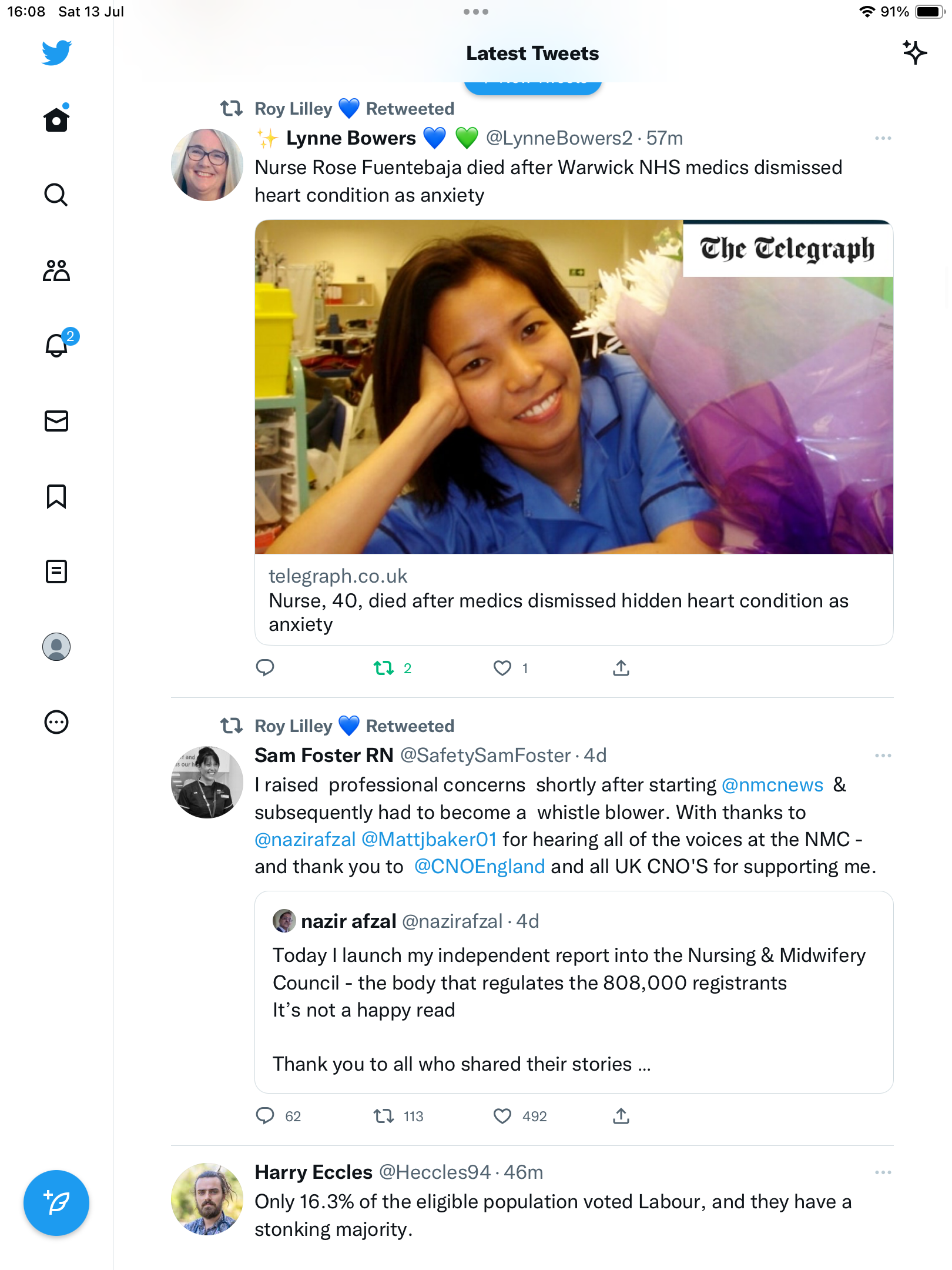The height and width of the screenshot is (1270, 952).
Task: Open the Search icon in sidebar
Action: 56,195
